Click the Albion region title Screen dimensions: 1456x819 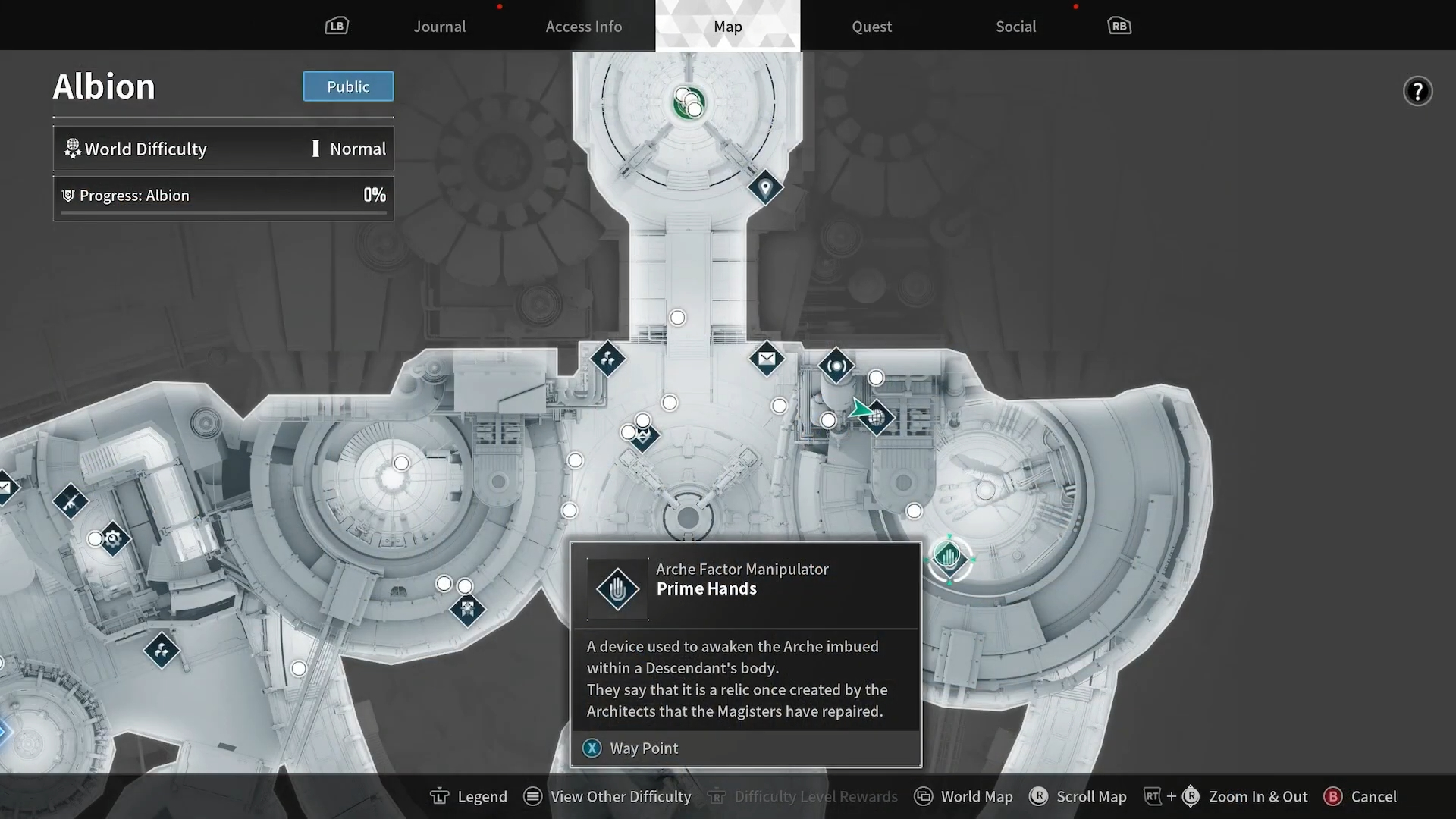coord(104,86)
